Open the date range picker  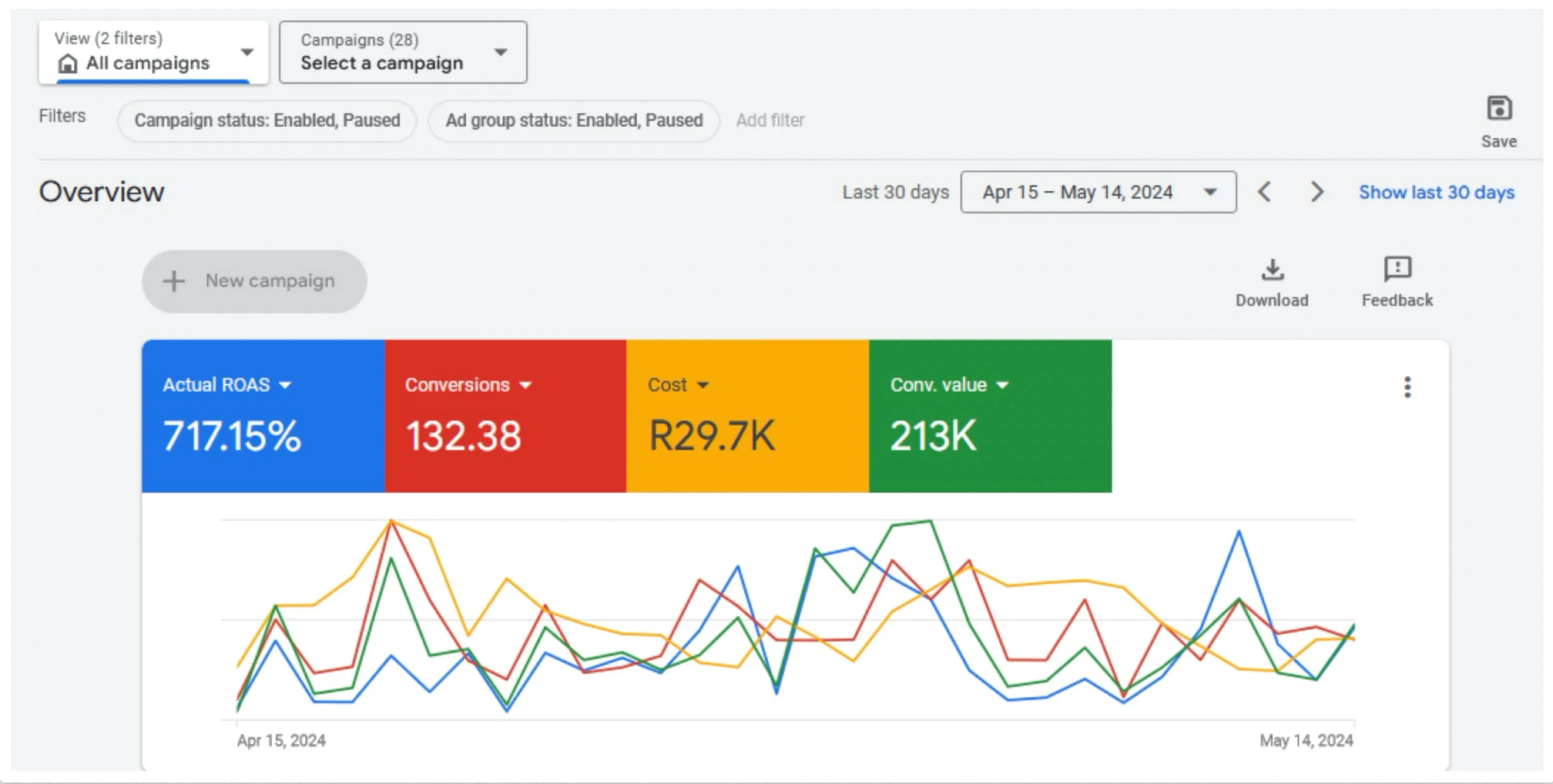point(1098,192)
